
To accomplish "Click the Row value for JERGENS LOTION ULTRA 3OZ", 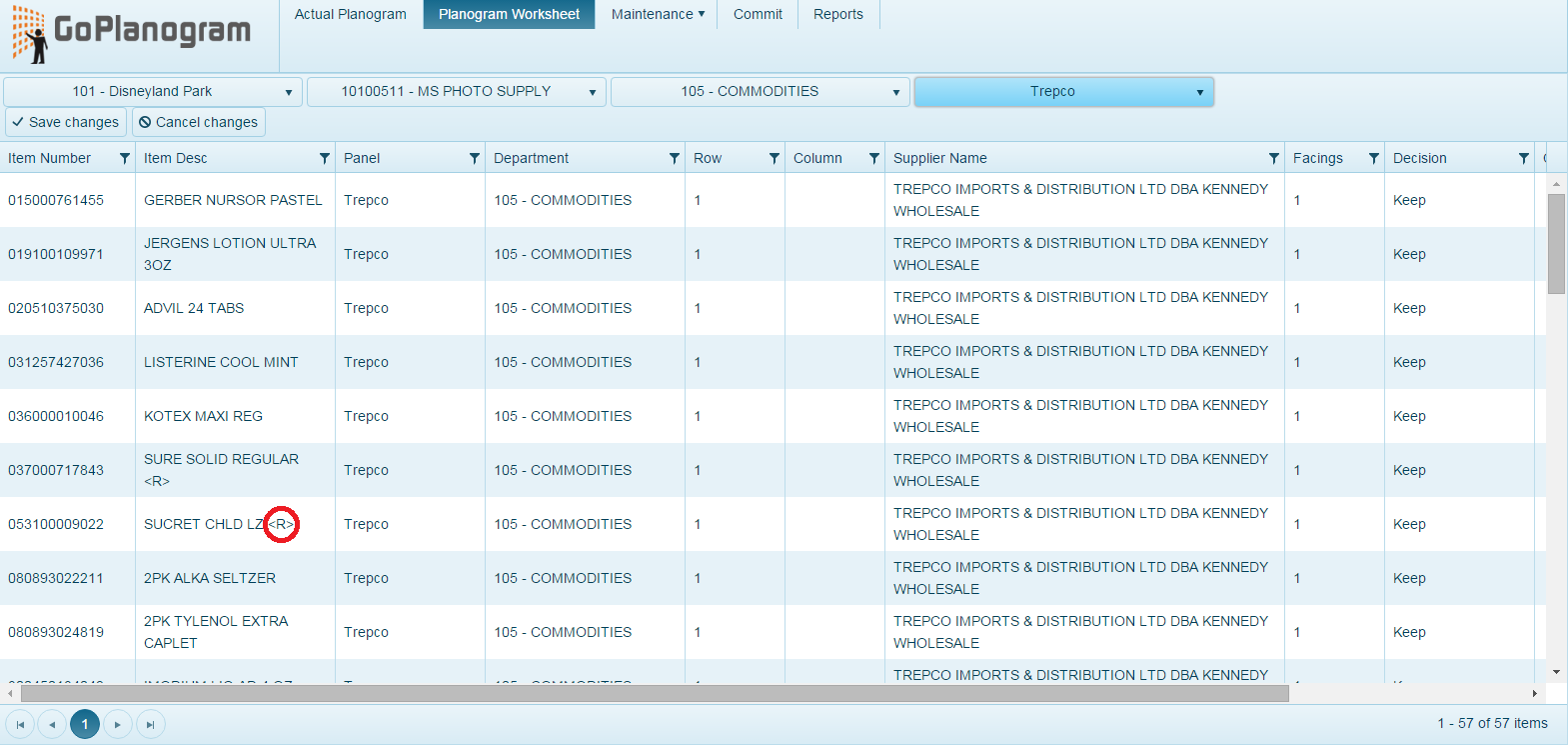I will 698,254.
